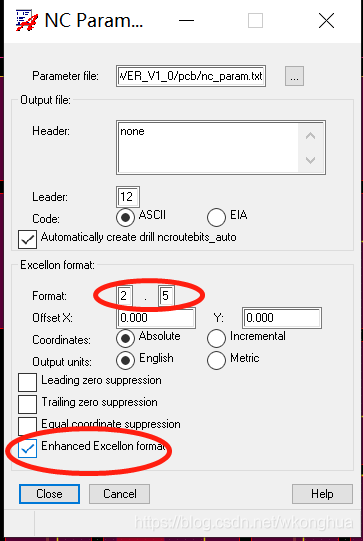Screen dimensions: 363x541
Task: Close the dialog with the X icon
Action: pyautogui.click(x=326, y=21)
